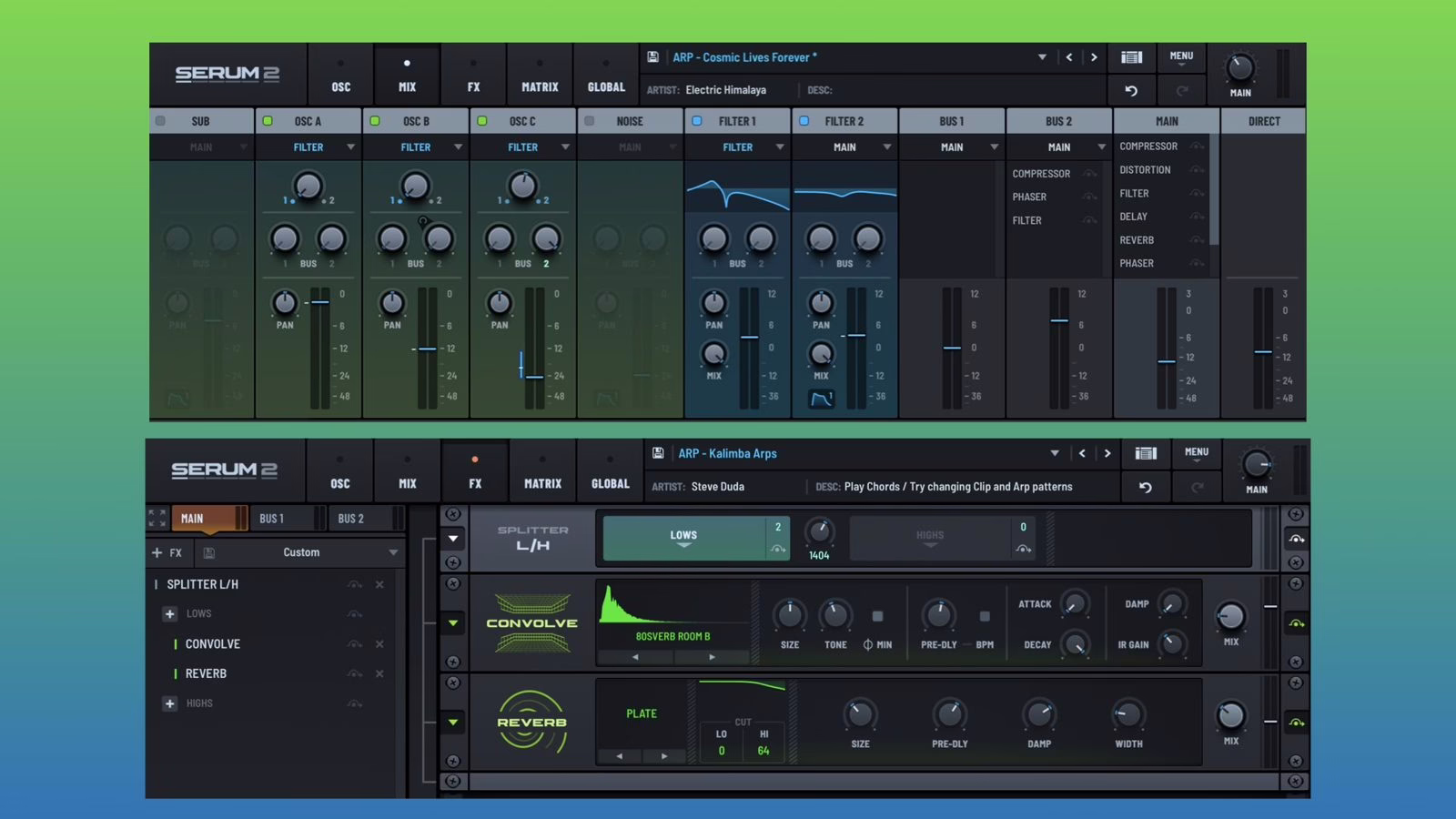Load the next preset in the bottom window
The image size is (1456, 819).
[x=1107, y=453]
